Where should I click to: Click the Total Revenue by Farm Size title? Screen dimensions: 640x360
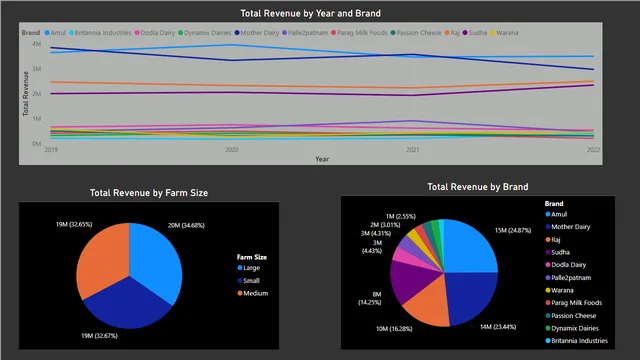click(x=149, y=193)
